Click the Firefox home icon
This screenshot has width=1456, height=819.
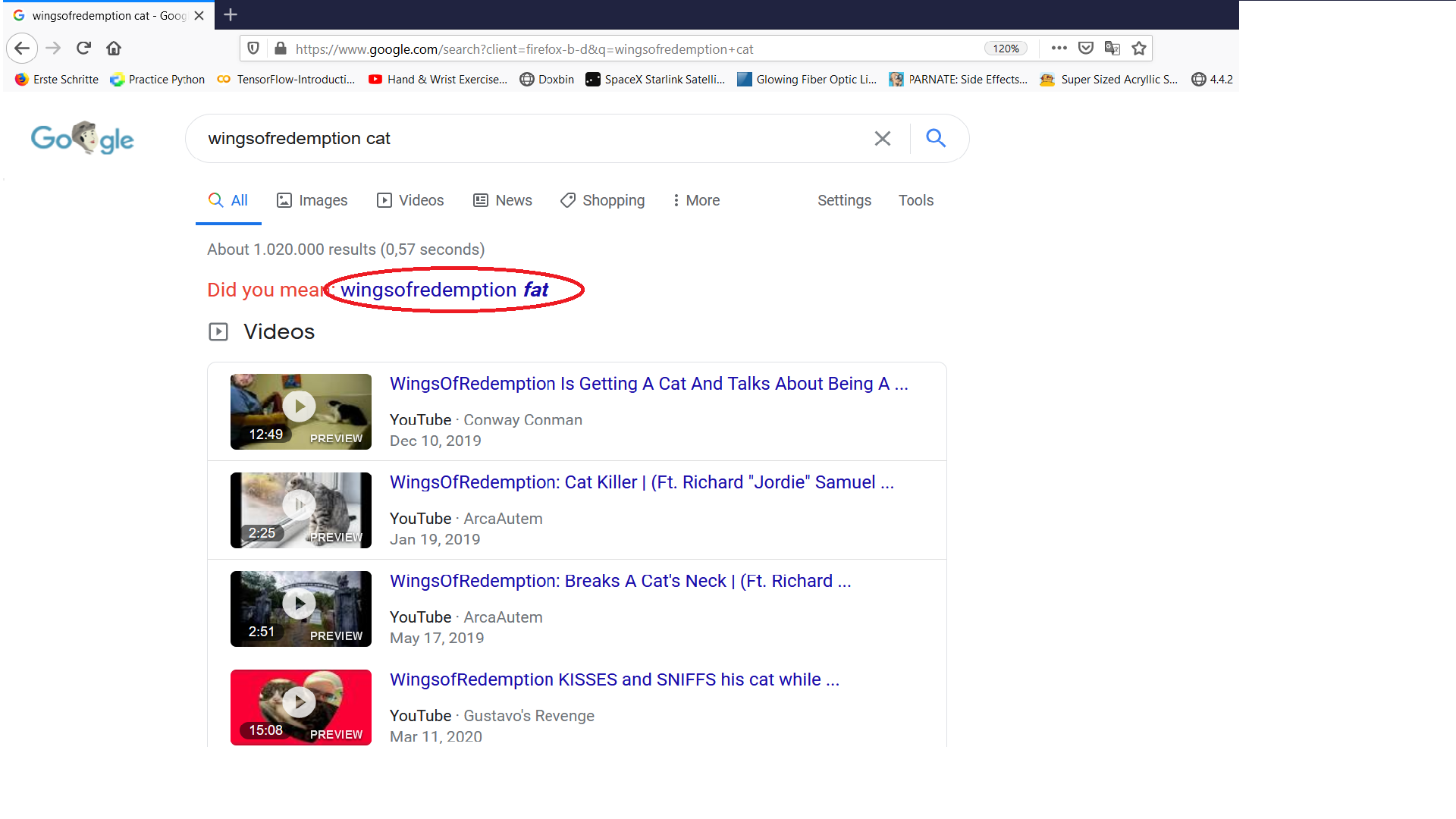[113, 48]
